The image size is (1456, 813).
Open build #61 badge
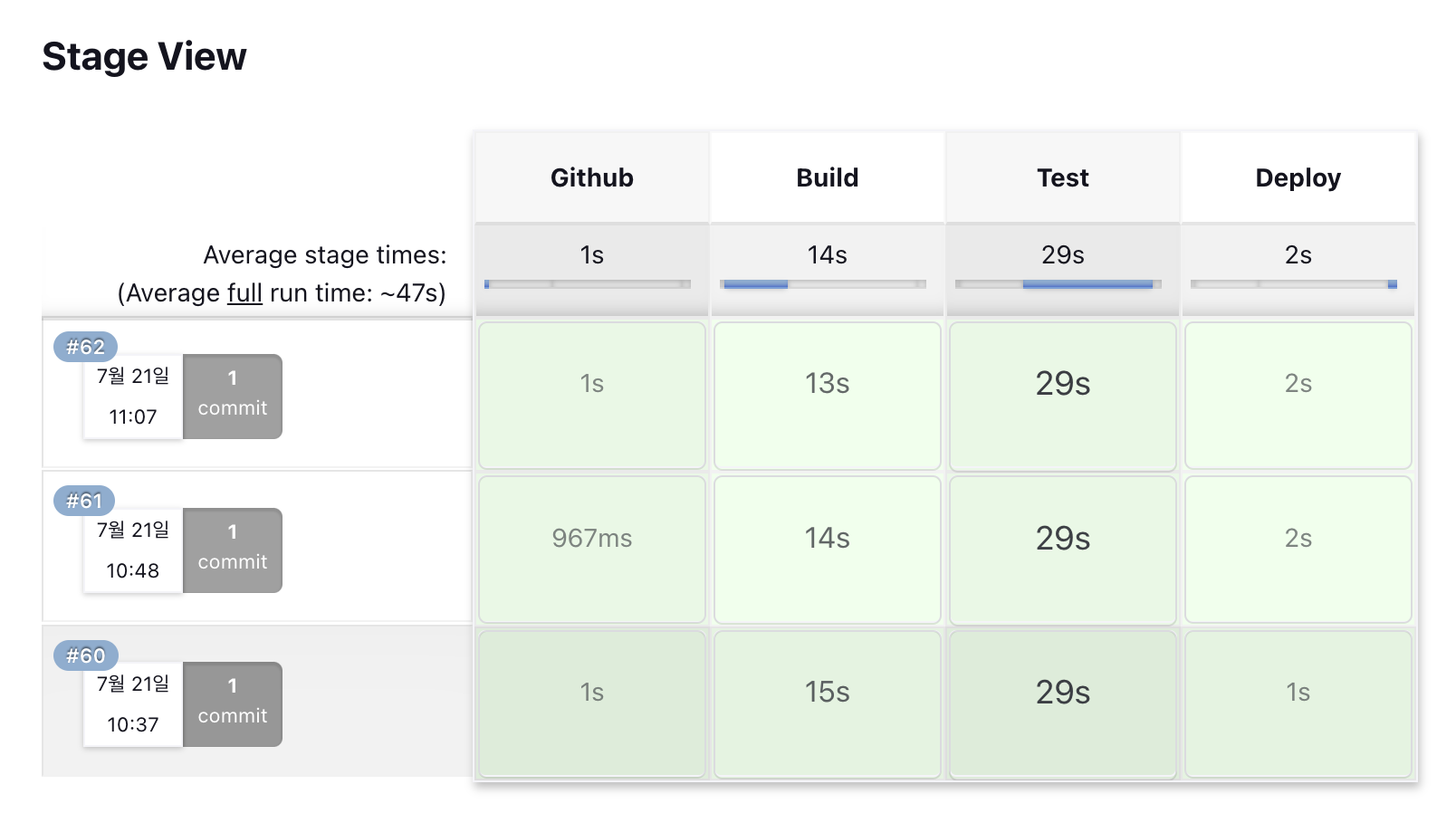pyautogui.click(x=84, y=501)
